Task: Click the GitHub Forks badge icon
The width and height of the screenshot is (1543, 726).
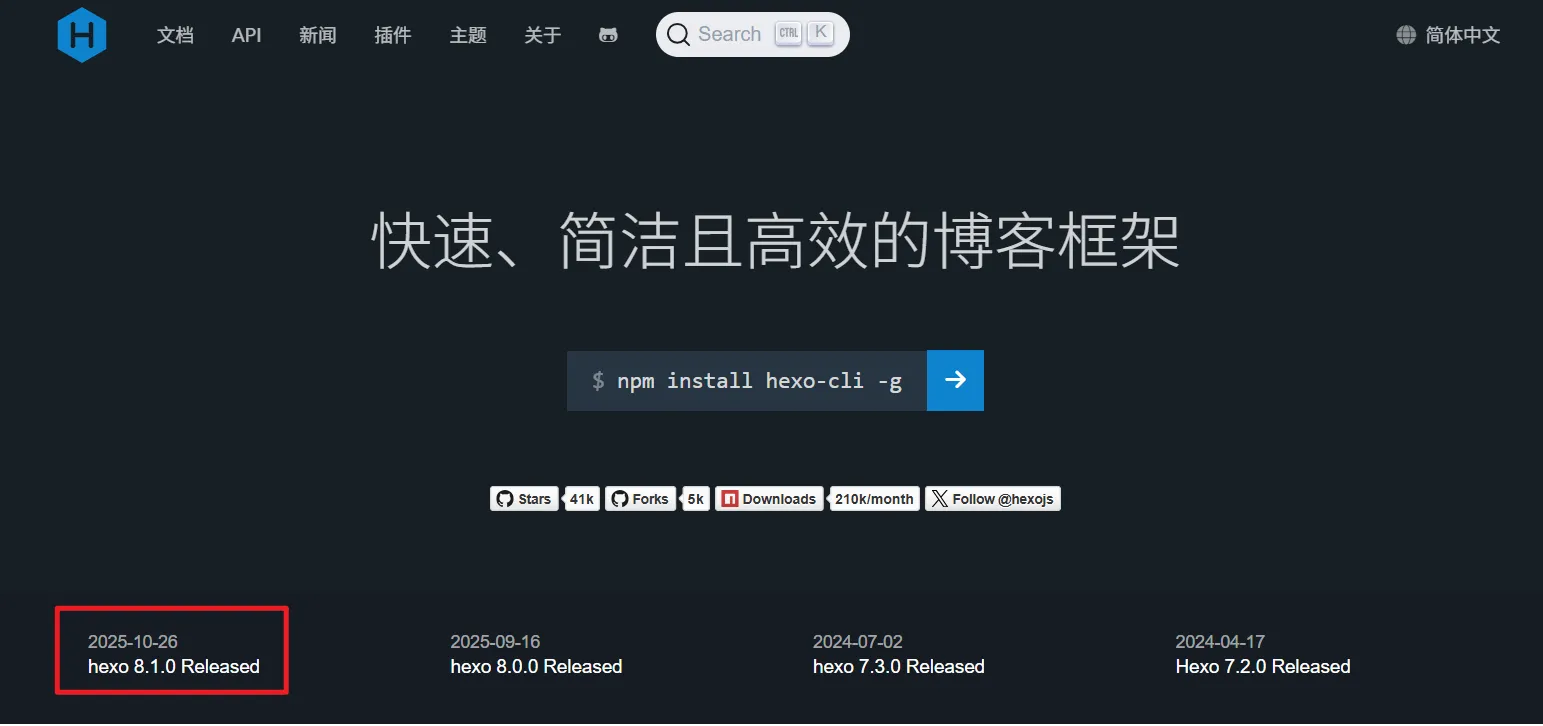Action: [620, 498]
